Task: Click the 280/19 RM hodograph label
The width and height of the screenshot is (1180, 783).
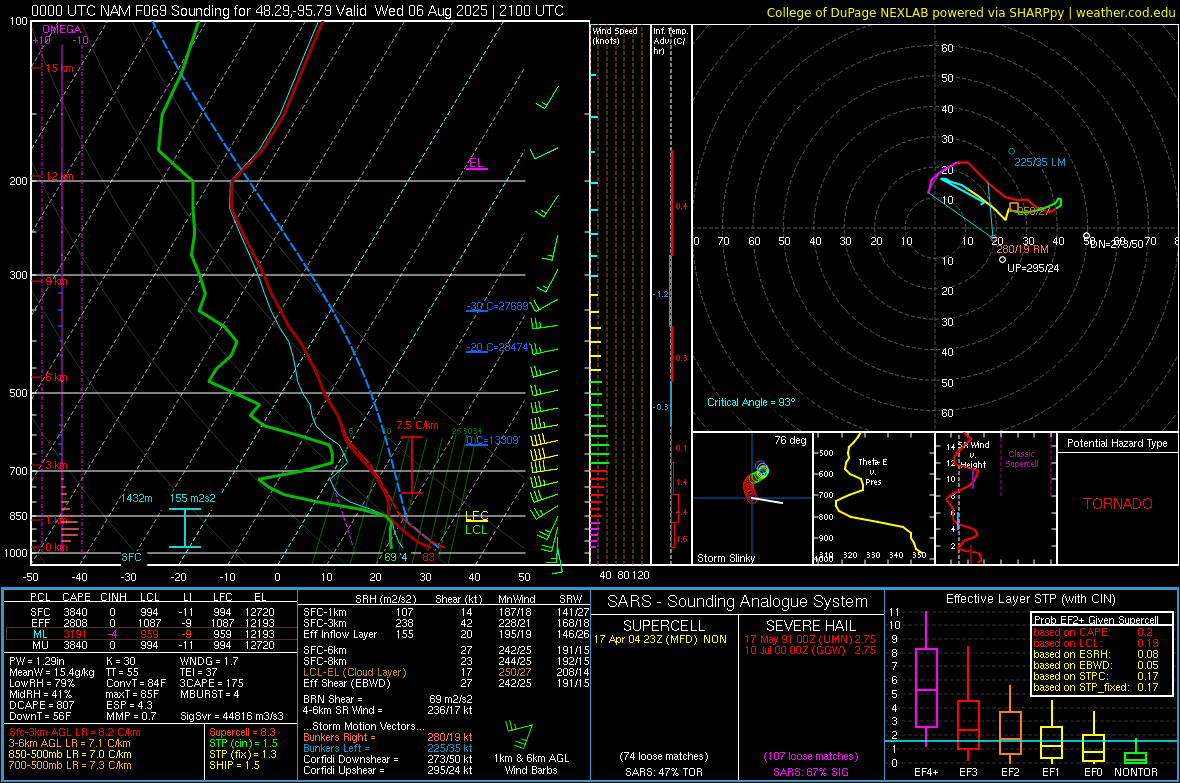Action: 1022,248
